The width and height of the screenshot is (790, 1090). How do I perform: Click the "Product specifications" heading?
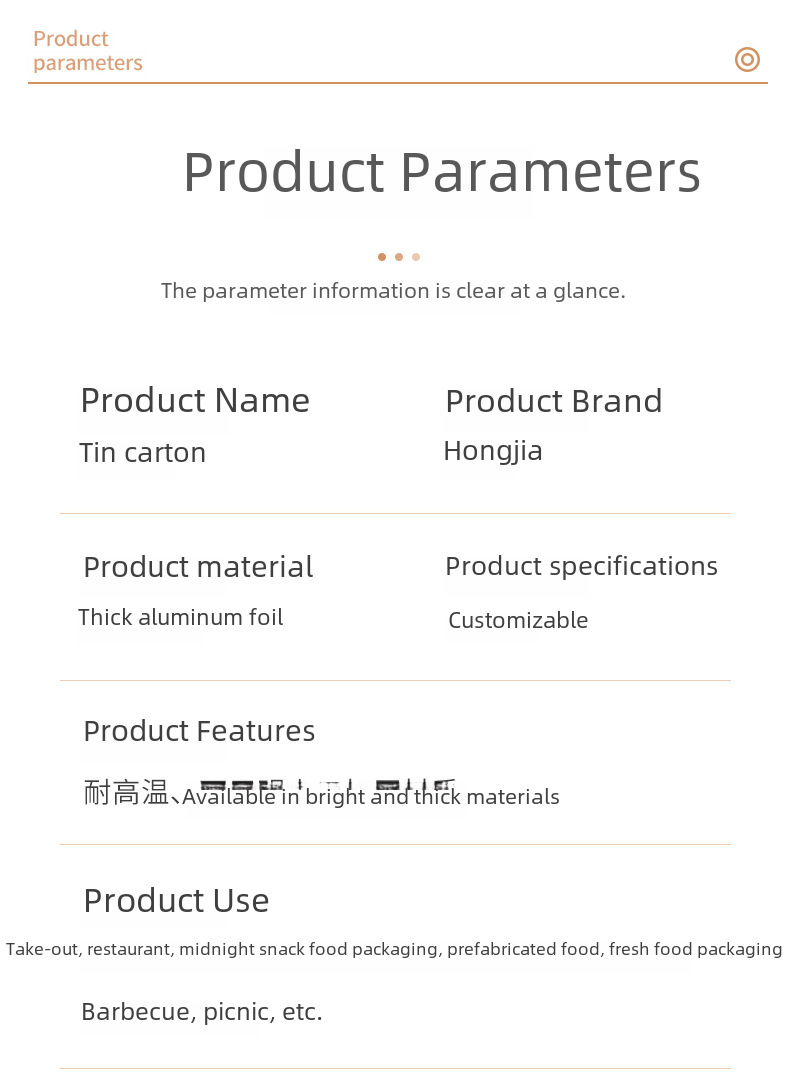581,566
